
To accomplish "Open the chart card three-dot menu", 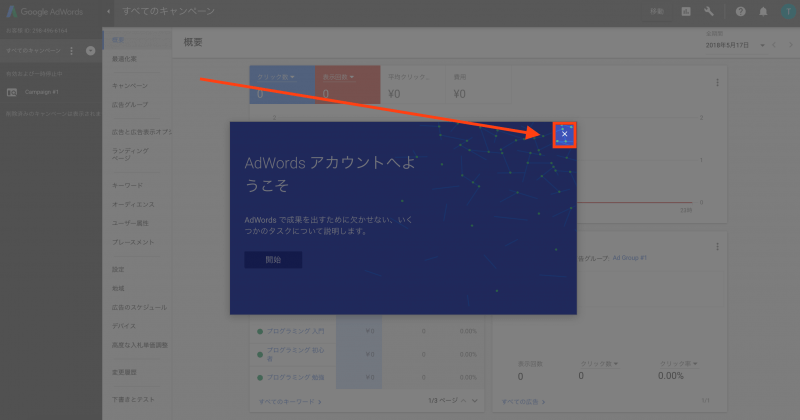I will 717,83.
